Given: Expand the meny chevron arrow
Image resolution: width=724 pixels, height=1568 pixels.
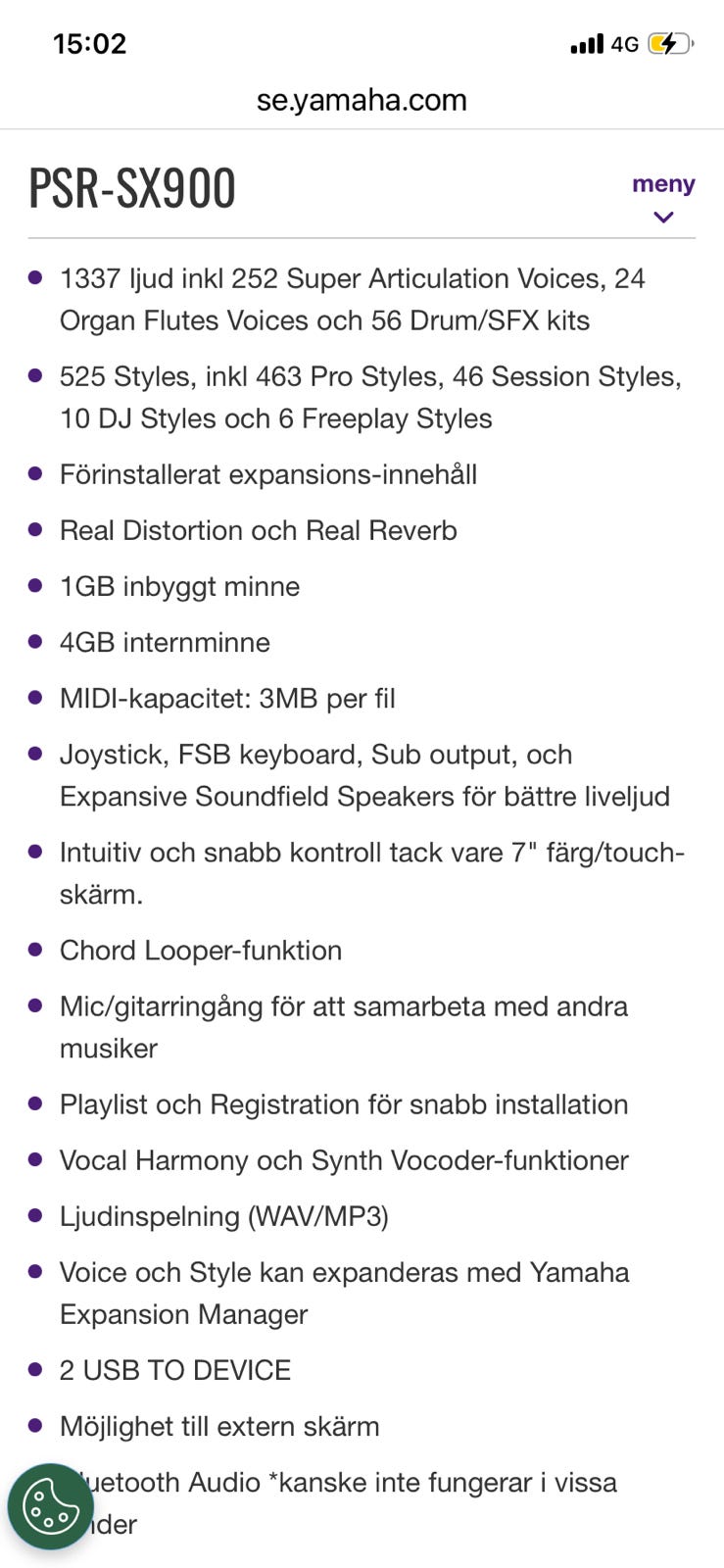Looking at the screenshot, I should 663,217.
